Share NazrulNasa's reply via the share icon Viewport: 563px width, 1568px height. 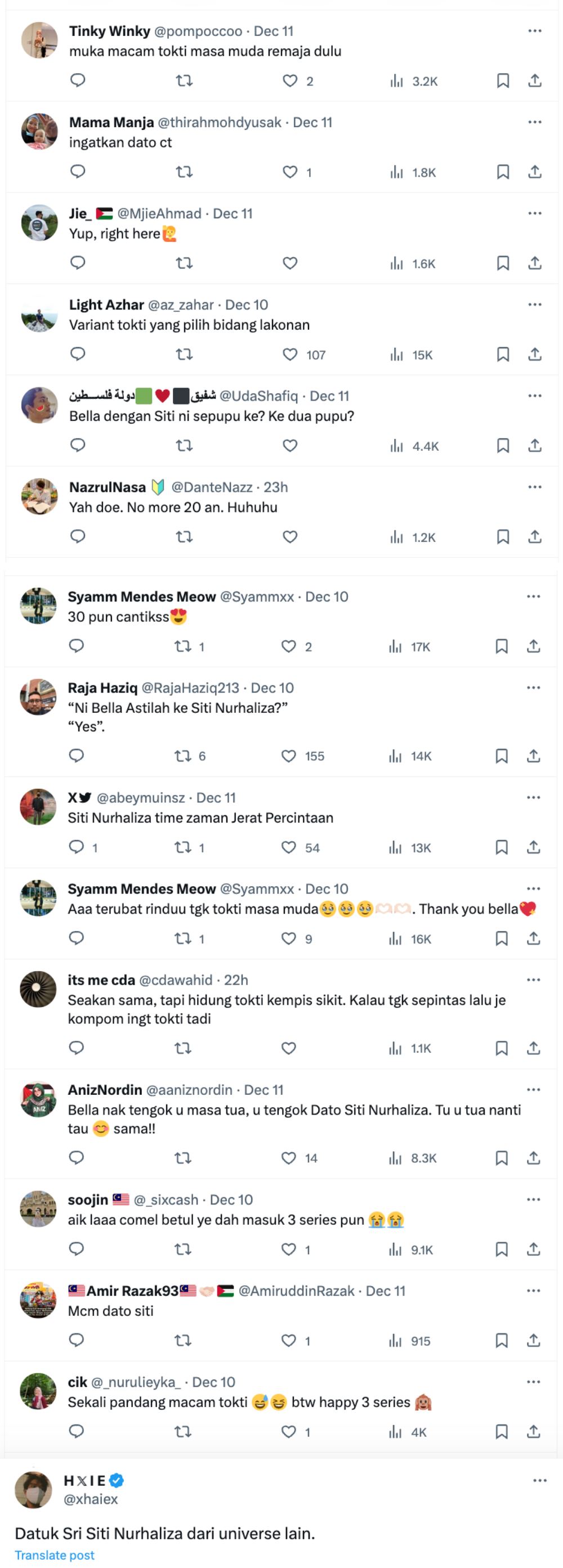[x=536, y=537]
